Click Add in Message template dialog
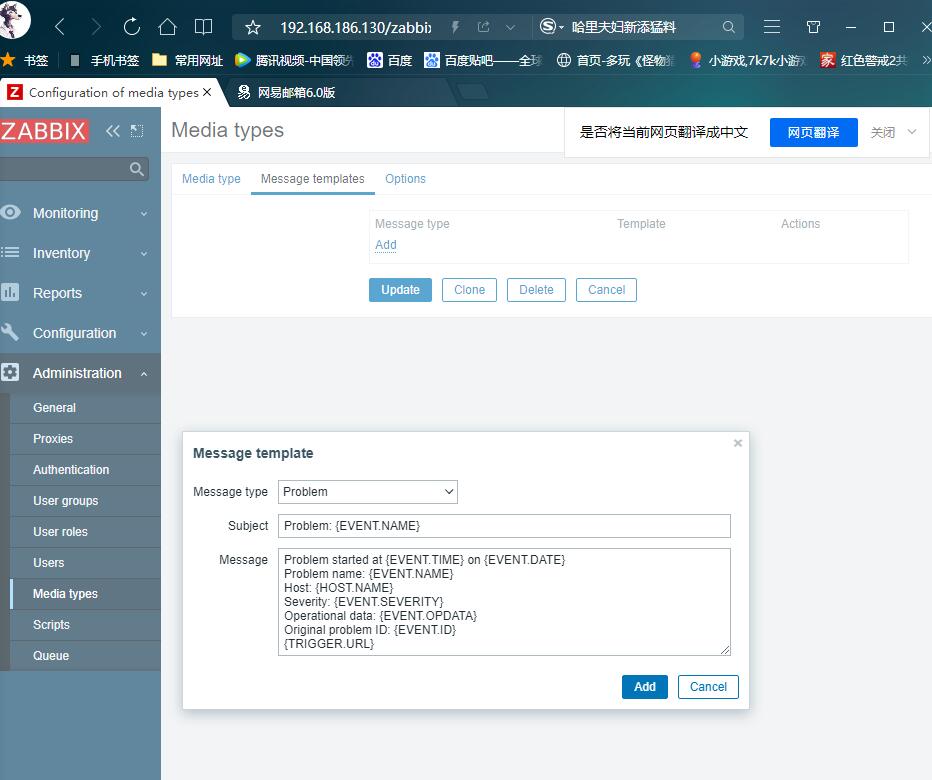This screenshot has width=932, height=780. coord(644,687)
